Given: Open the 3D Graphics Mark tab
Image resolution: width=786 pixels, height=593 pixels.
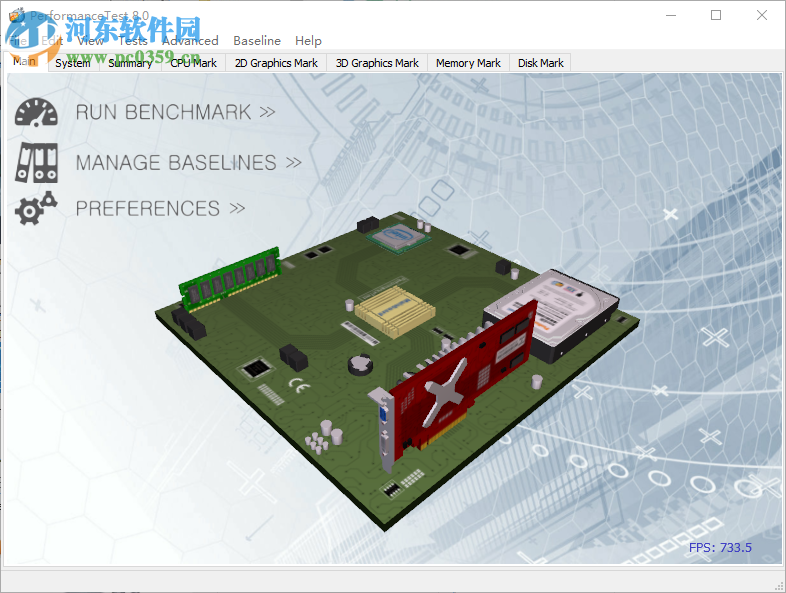Looking at the screenshot, I should [377, 63].
